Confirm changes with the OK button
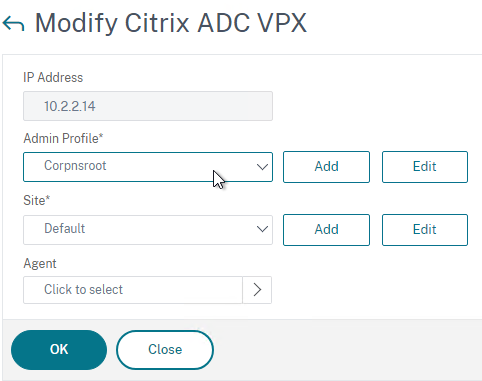The height and width of the screenshot is (381, 482). coord(59,350)
